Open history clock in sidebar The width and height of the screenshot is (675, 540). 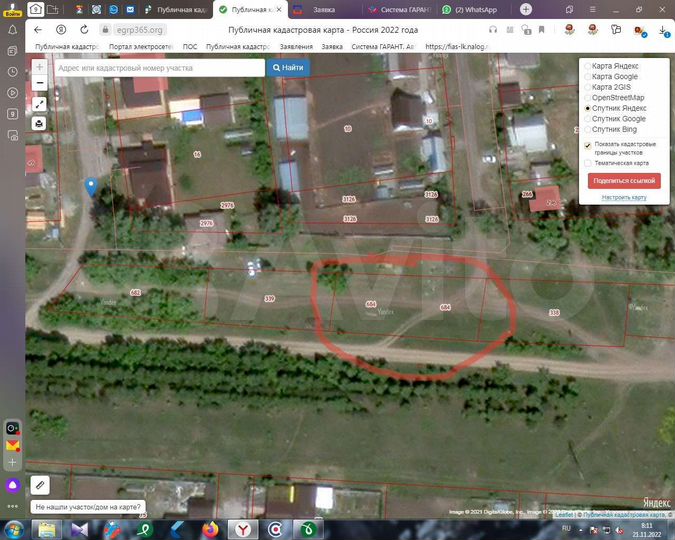tap(12, 71)
